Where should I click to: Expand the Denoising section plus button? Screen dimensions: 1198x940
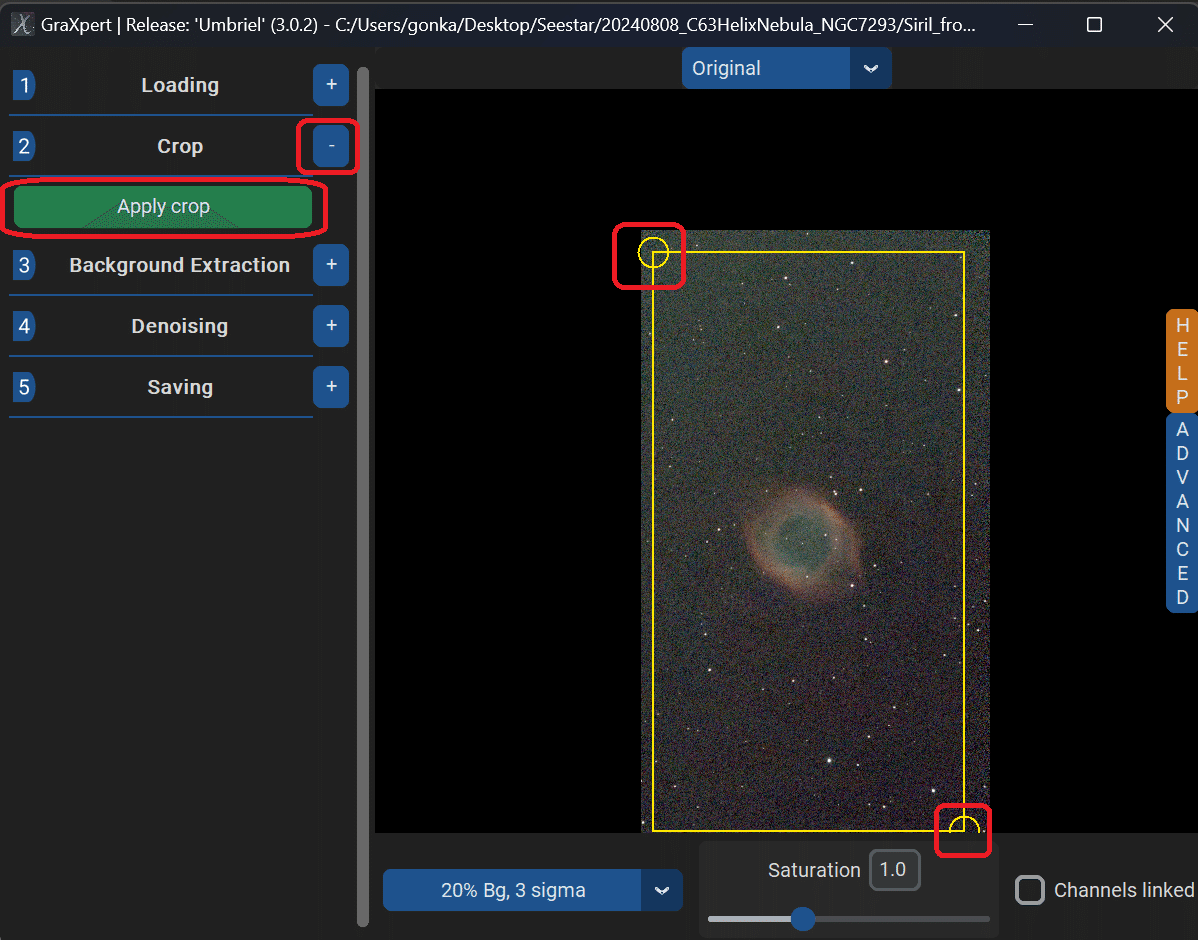click(331, 326)
